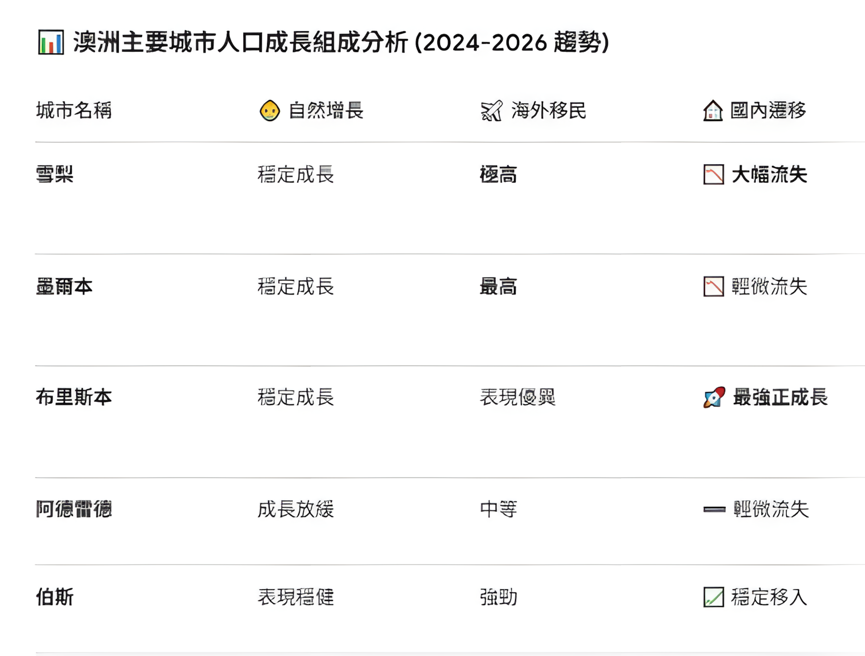Viewport: 865px width, 656px height.
Task: Select the 城市名稱 column header
Action: coord(73,111)
